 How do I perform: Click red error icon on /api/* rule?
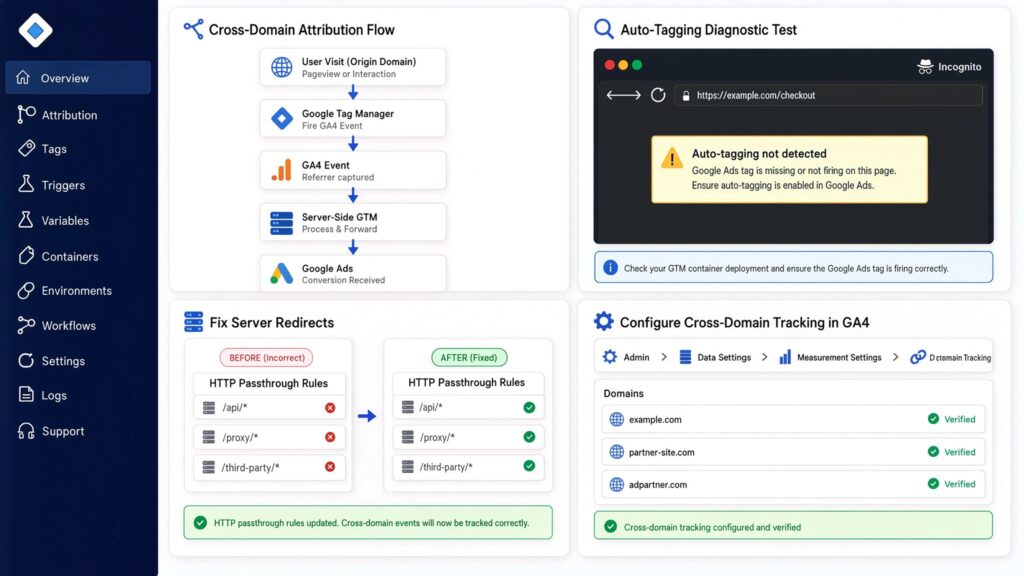click(x=330, y=408)
